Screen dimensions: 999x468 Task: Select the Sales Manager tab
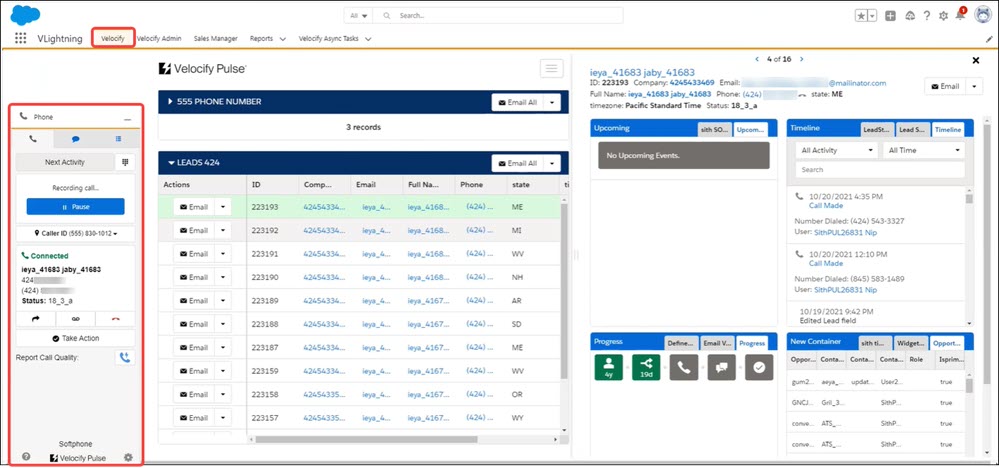(216, 39)
